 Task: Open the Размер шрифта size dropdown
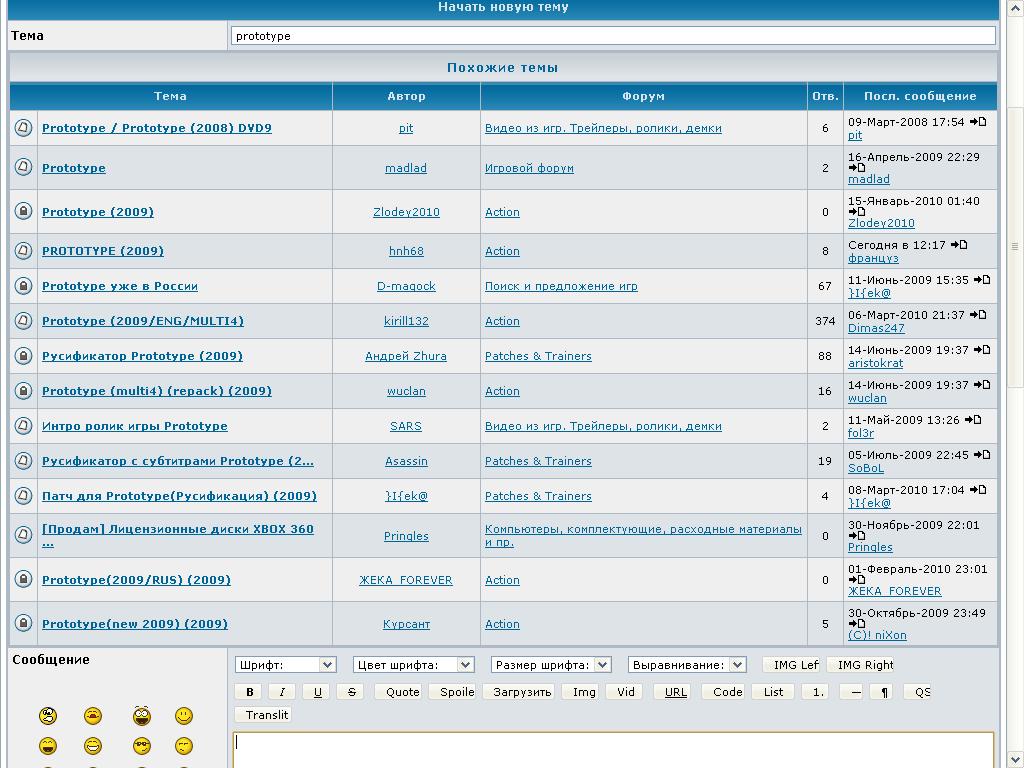(x=551, y=665)
